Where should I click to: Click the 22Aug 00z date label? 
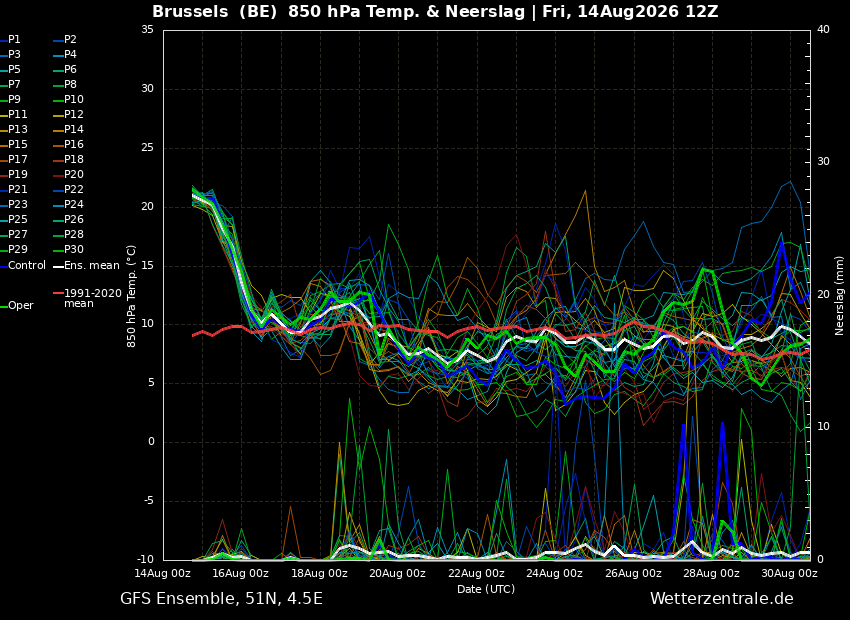coord(476,573)
